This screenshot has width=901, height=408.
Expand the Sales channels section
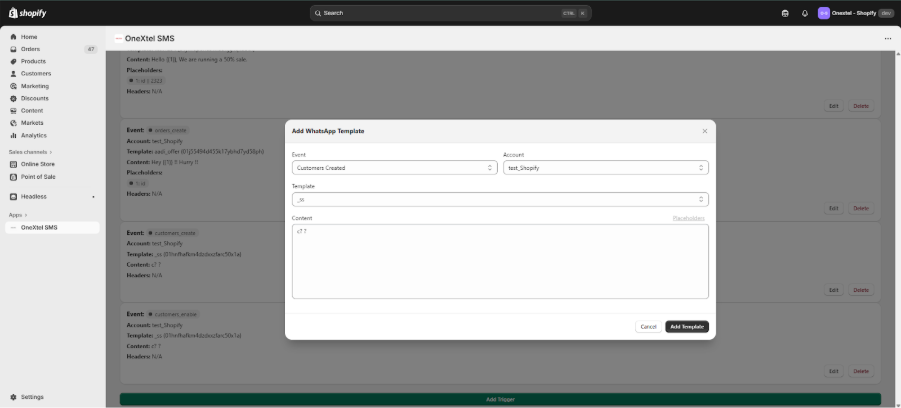(32, 152)
